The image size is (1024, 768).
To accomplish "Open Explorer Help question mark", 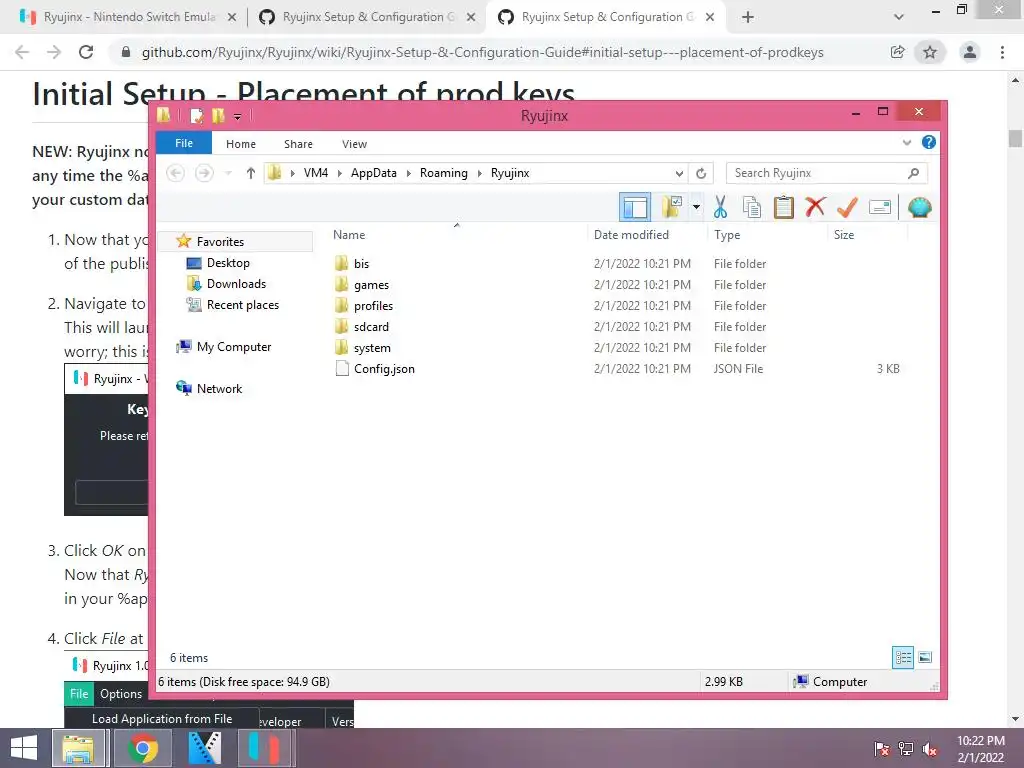I will click(x=928, y=142).
